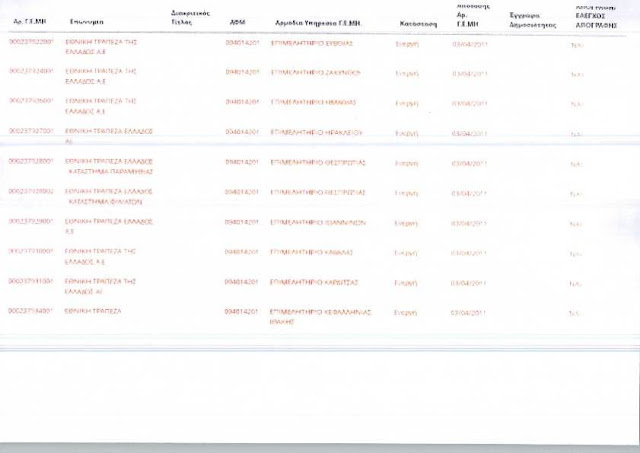Click the company name in ΗΜΑΘΙΑΣ row
The height and width of the screenshot is (453, 640).
click(100, 106)
